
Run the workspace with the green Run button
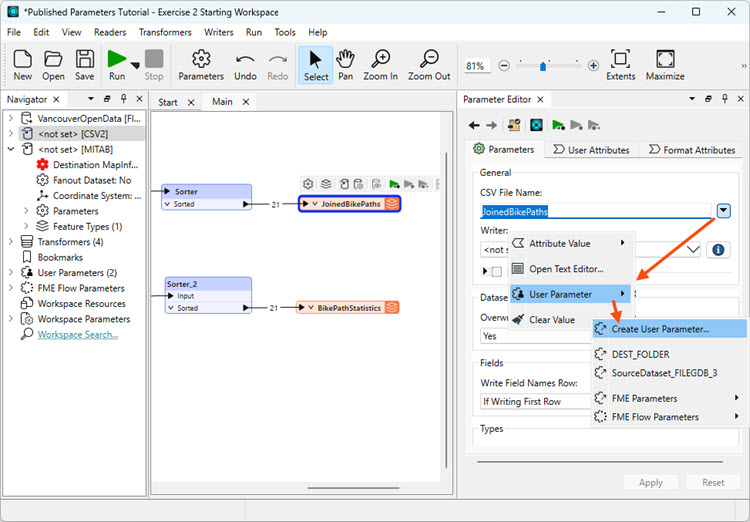tap(117, 65)
